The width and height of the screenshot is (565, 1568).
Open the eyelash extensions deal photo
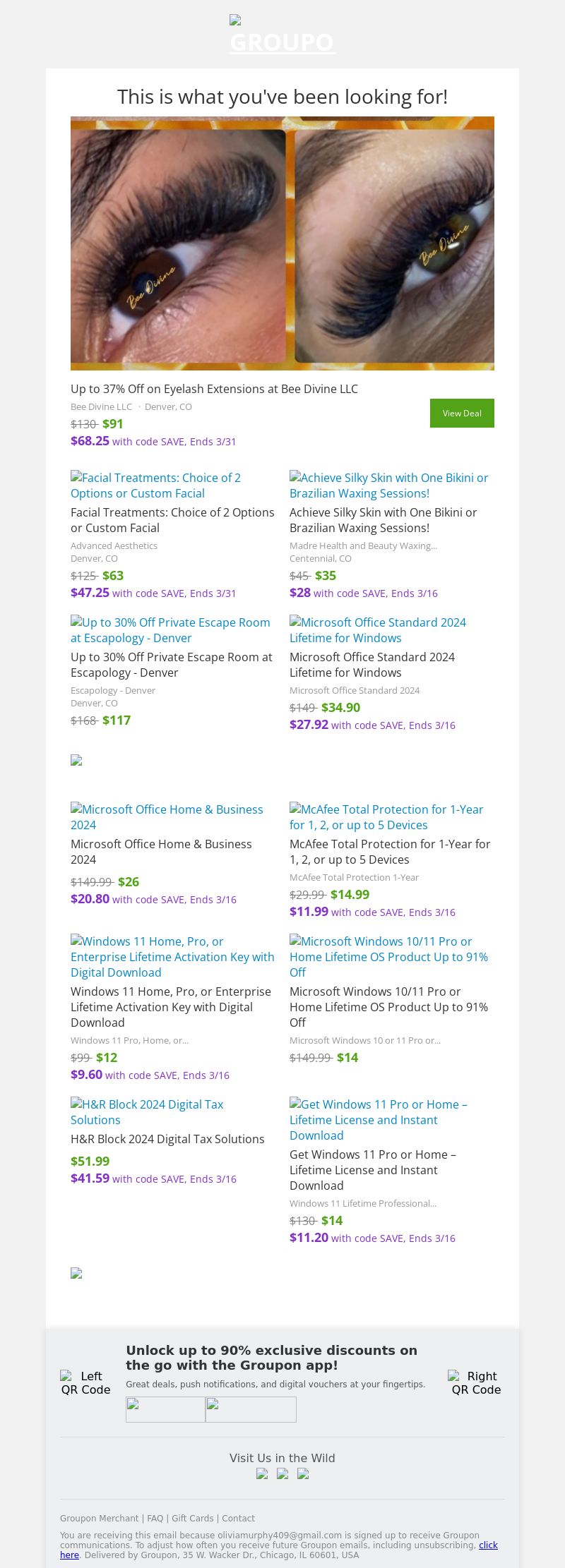282,243
